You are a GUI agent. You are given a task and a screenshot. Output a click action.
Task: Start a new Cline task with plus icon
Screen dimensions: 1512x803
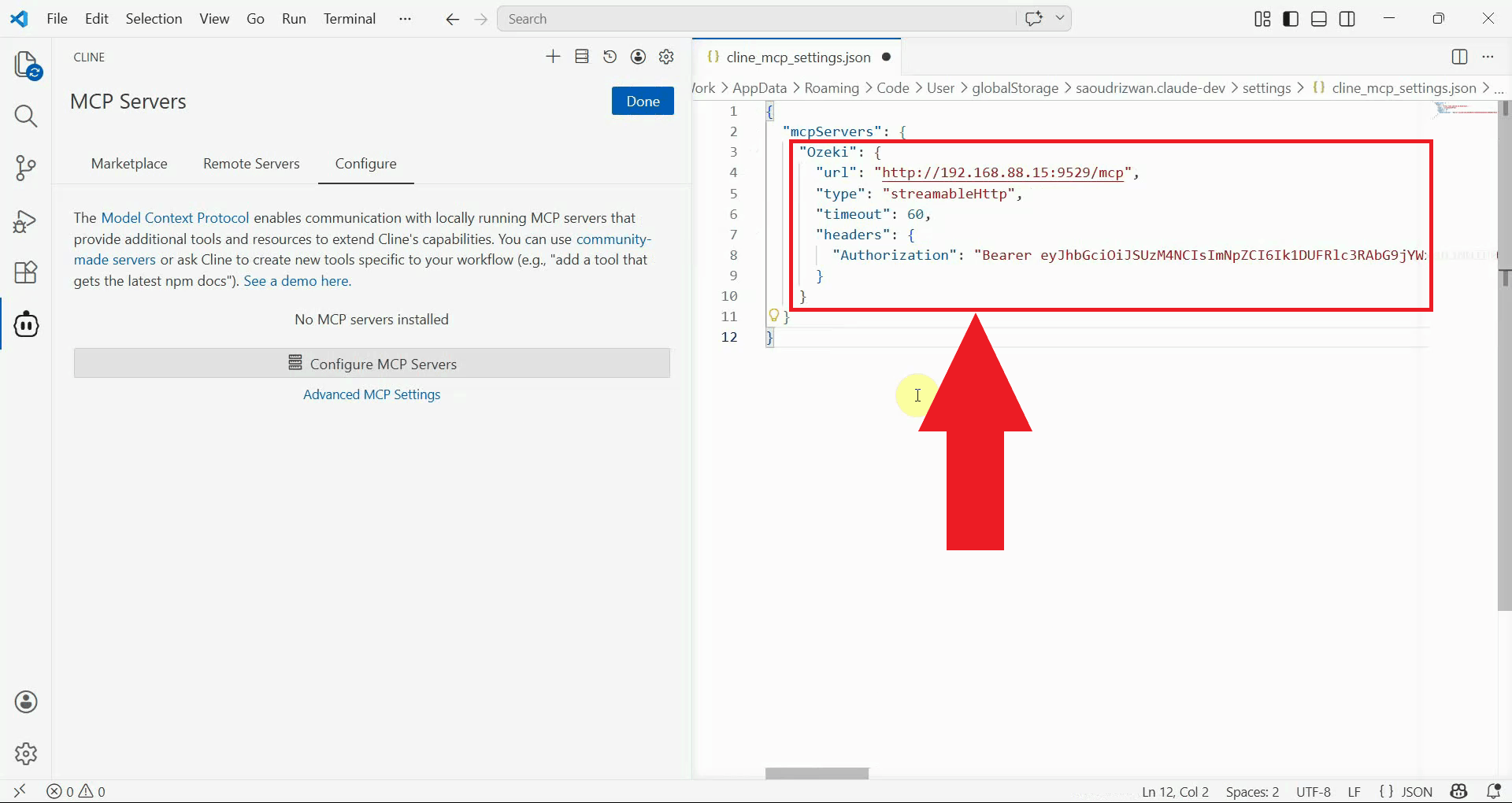click(x=553, y=57)
